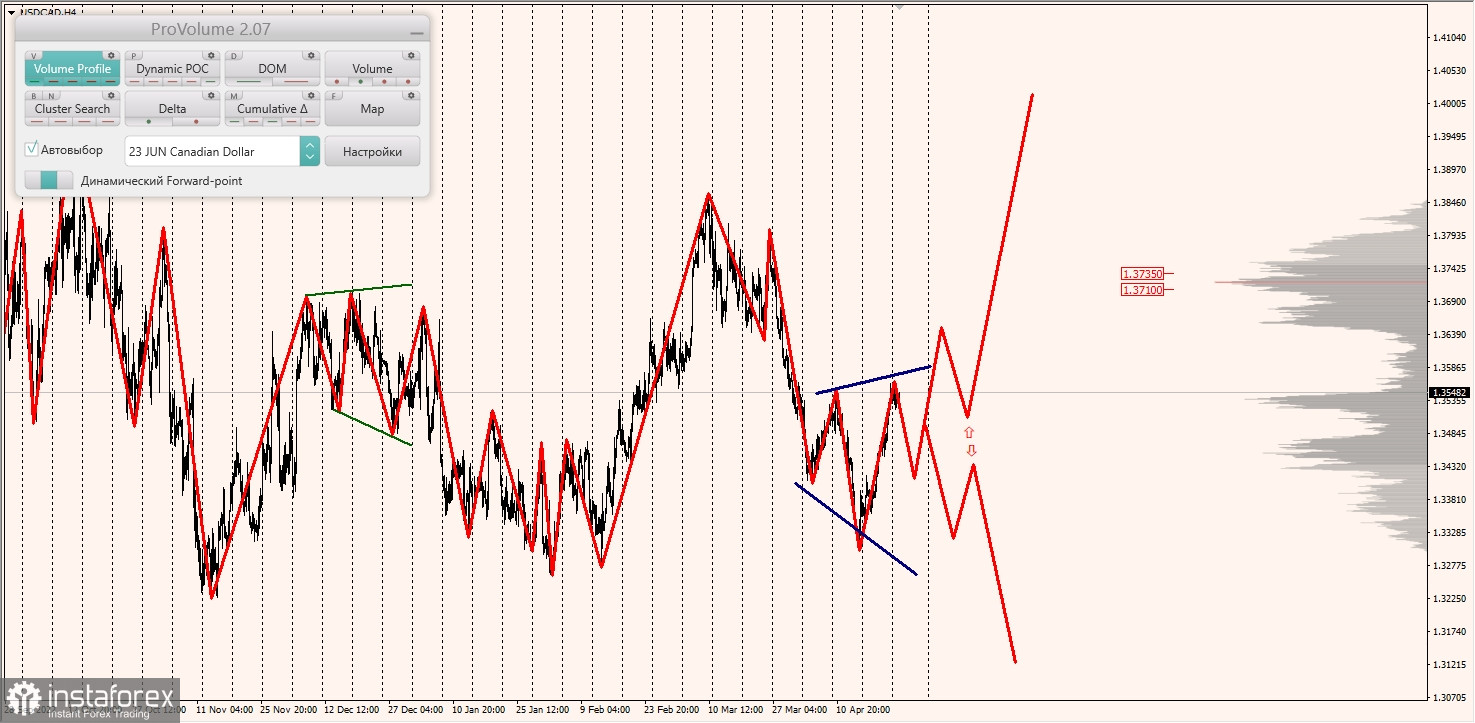Click time axis label 10 Jan 20:00

coord(481,710)
